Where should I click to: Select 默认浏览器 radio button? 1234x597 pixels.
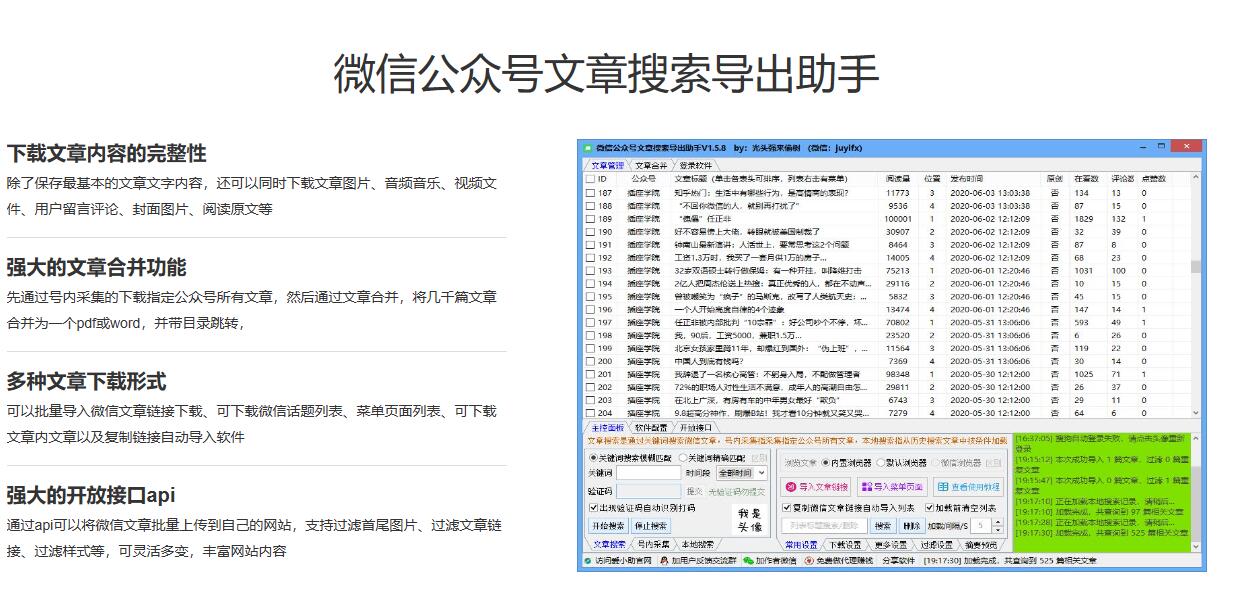tap(879, 463)
